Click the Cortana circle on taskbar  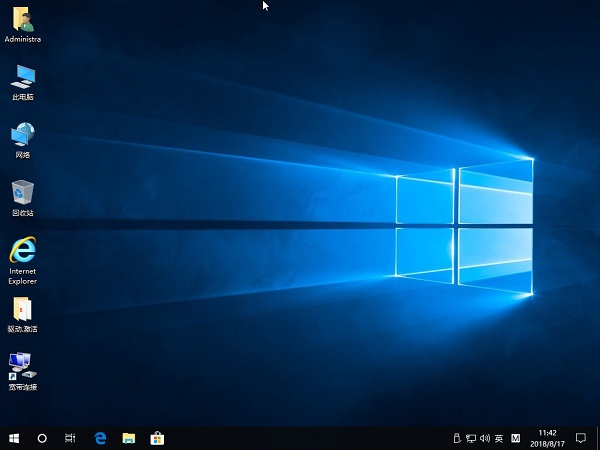pyautogui.click(x=42, y=438)
